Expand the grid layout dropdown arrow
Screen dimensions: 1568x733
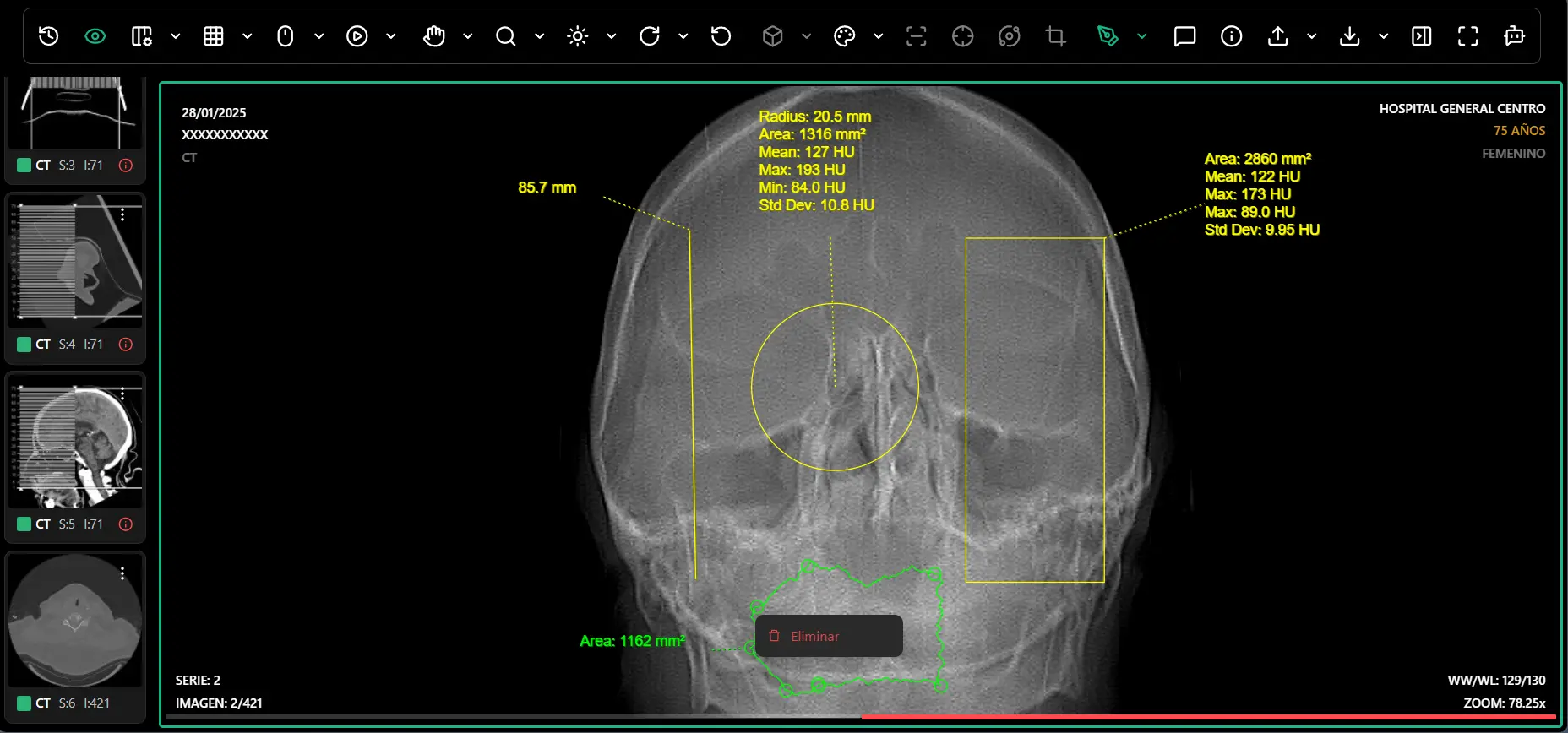point(248,36)
